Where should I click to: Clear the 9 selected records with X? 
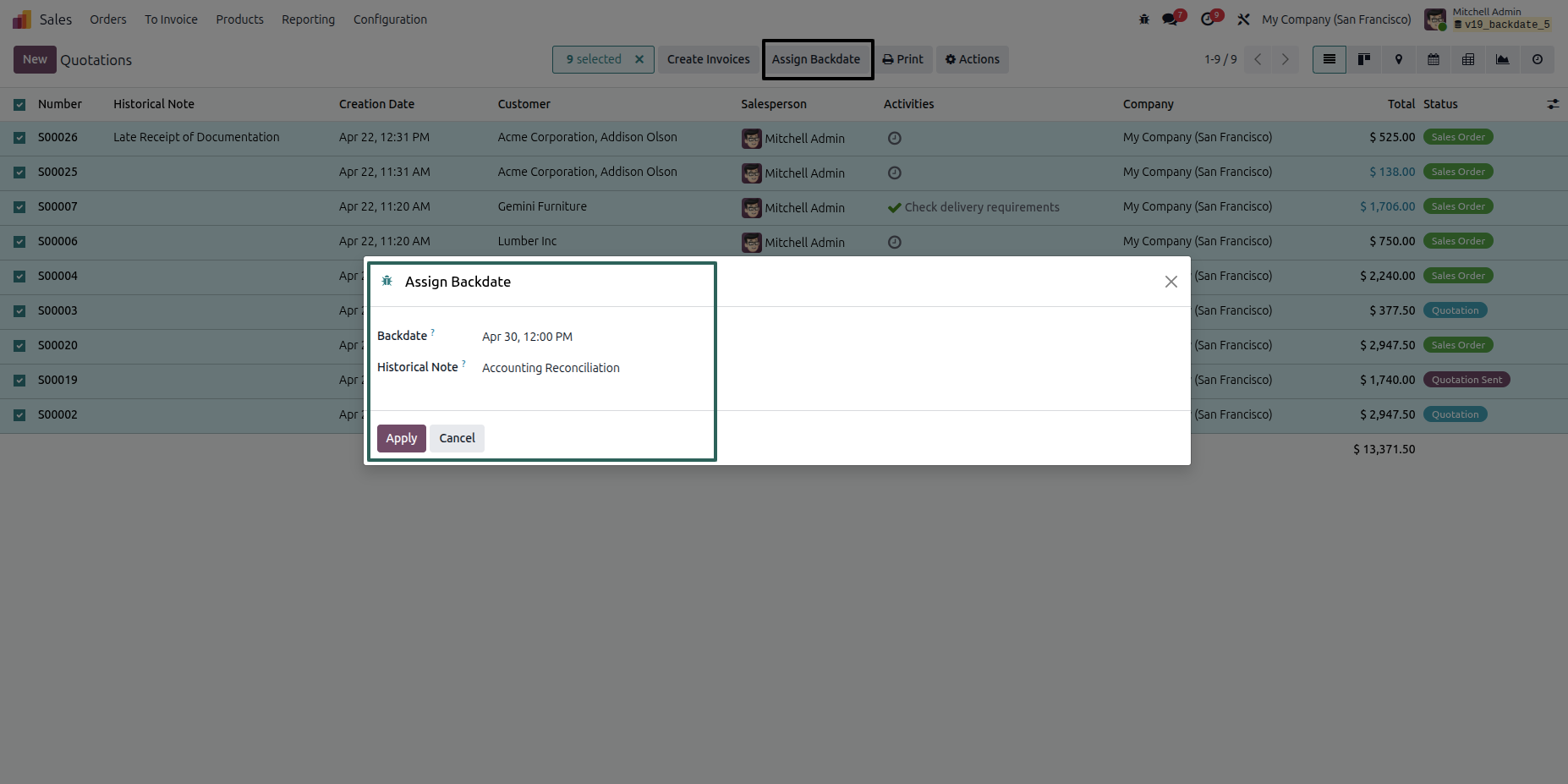[x=639, y=59]
